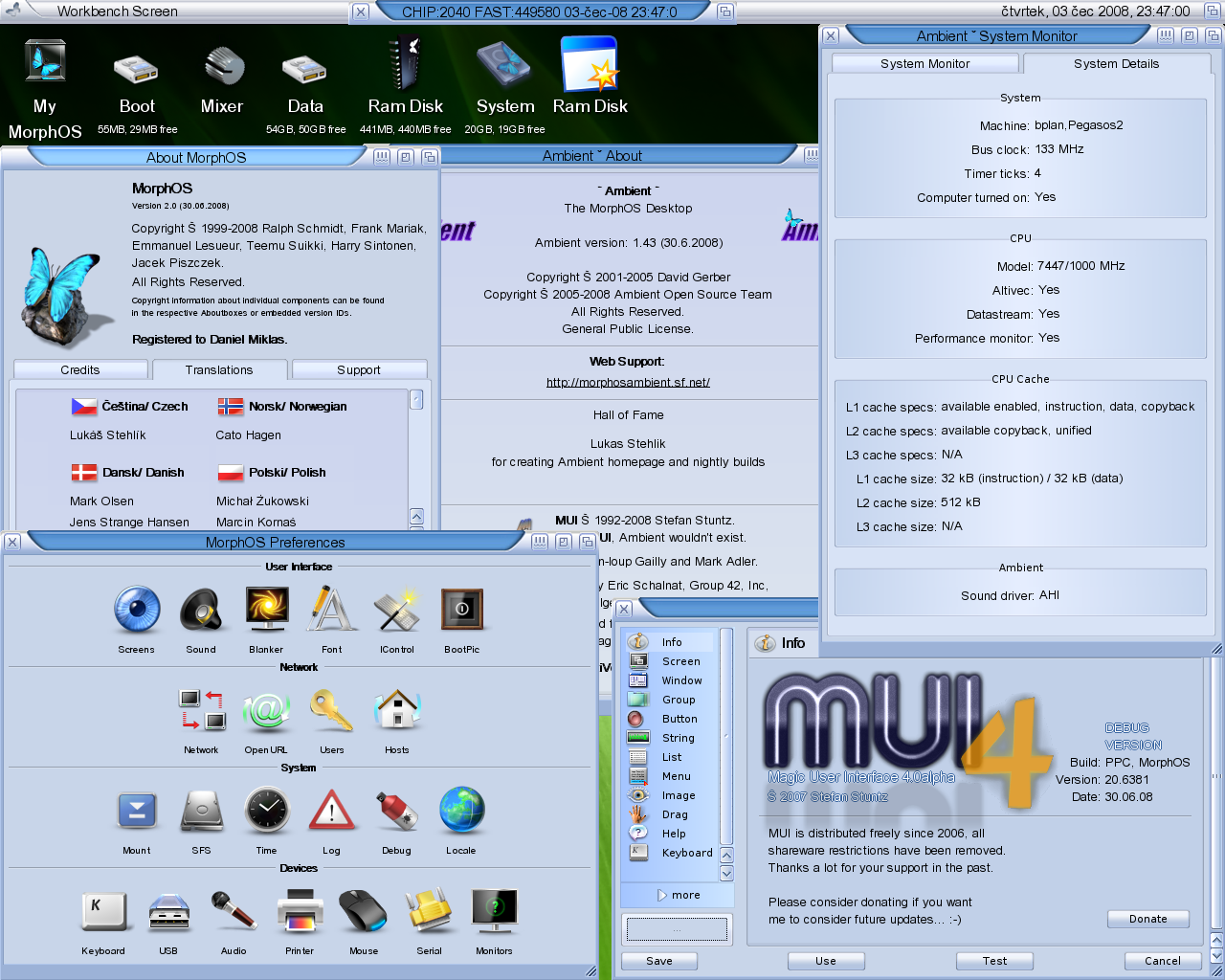Screen dimensions: 1225x980
Task: Select Keyboard in the MUI settings list
Action: click(686, 853)
